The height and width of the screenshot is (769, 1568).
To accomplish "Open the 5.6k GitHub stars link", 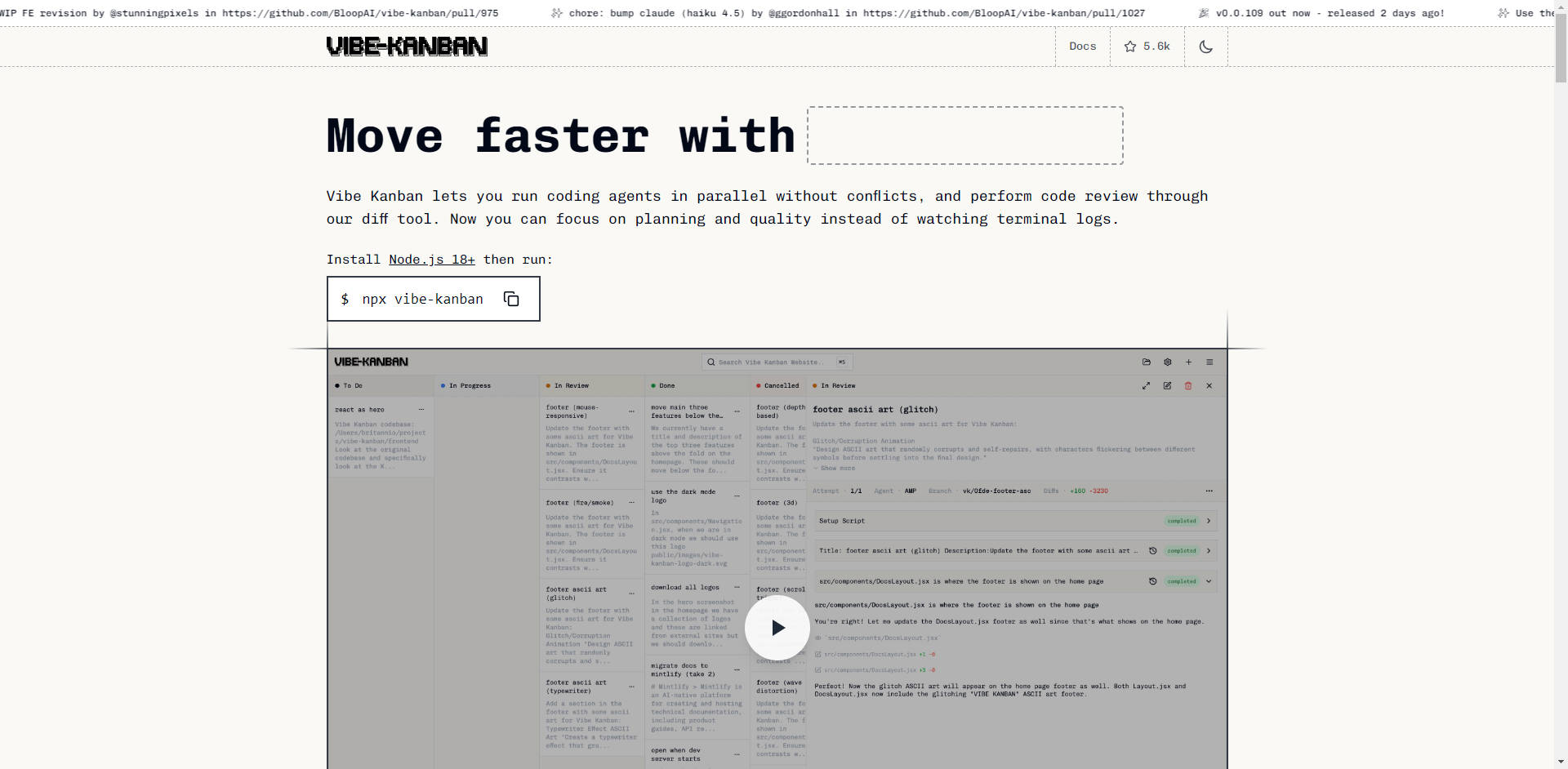I will pyautogui.click(x=1147, y=47).
